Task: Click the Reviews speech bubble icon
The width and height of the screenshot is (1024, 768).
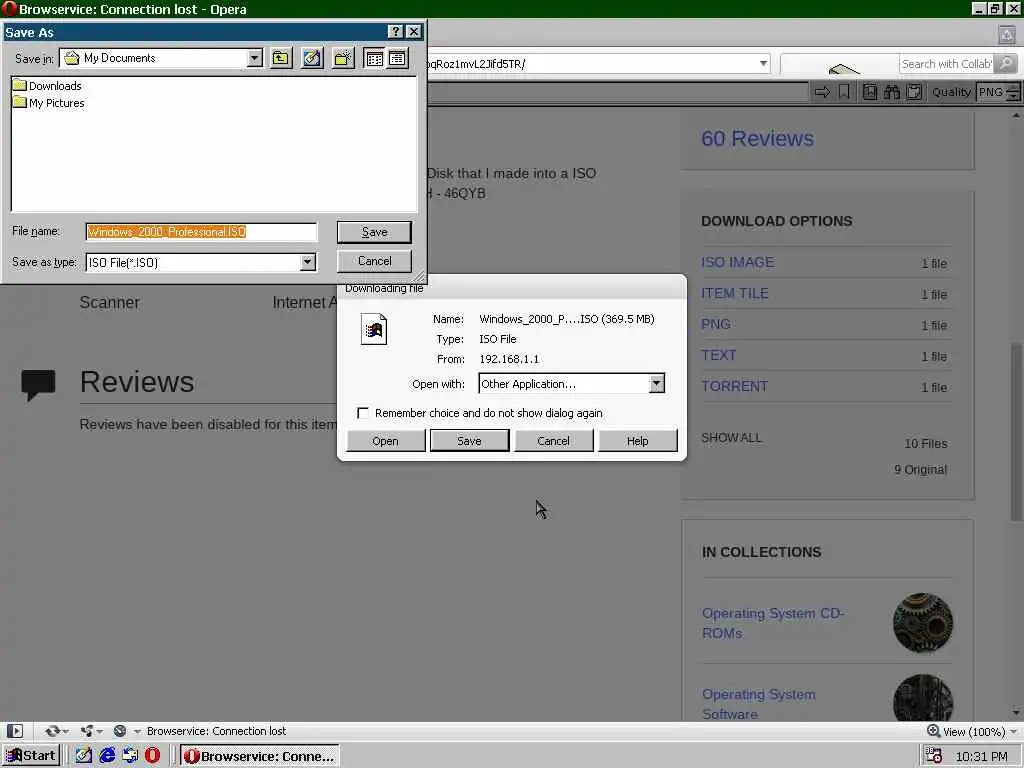Action: tap(39, 384)
